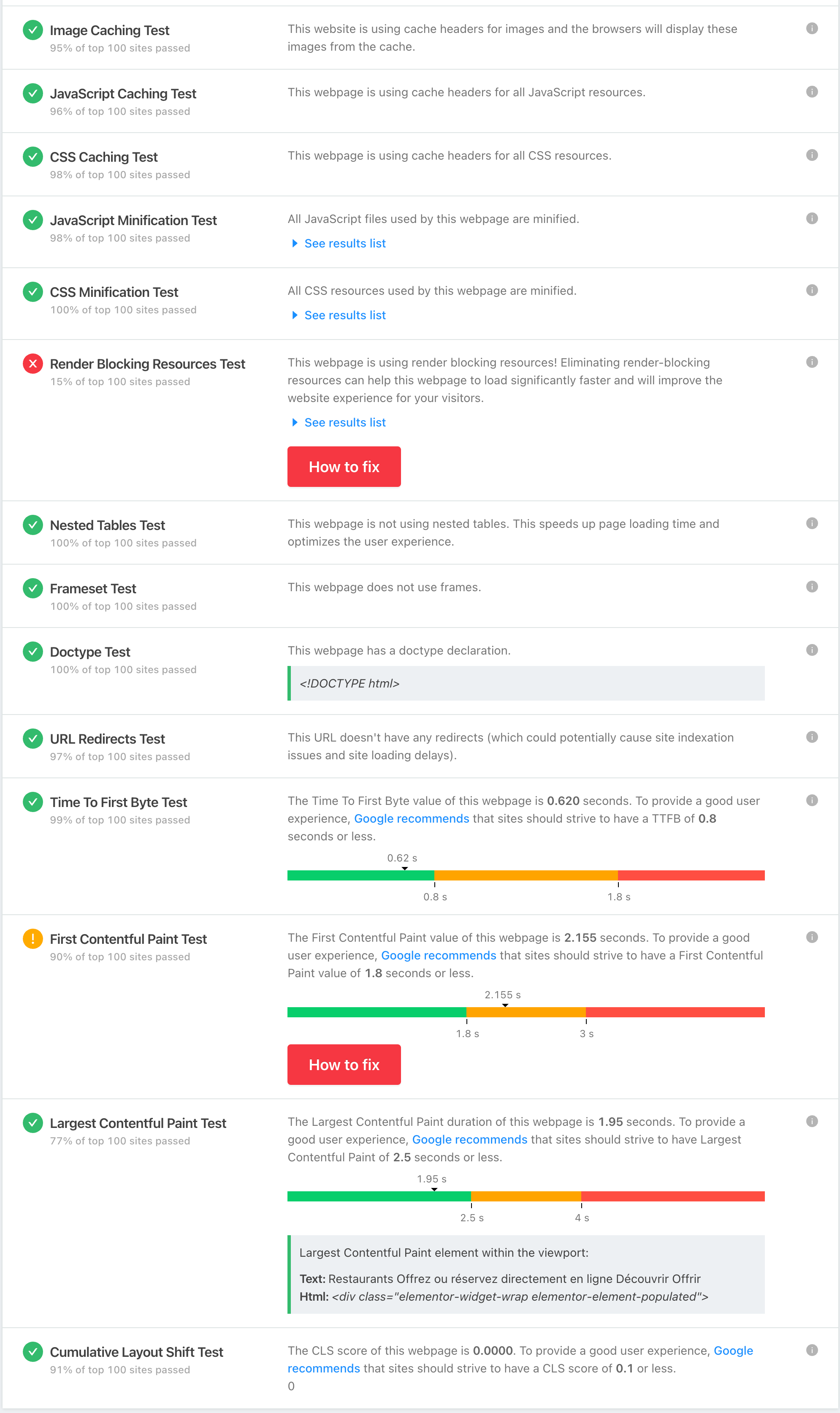Click info icon for Image Caching Test

811,28
